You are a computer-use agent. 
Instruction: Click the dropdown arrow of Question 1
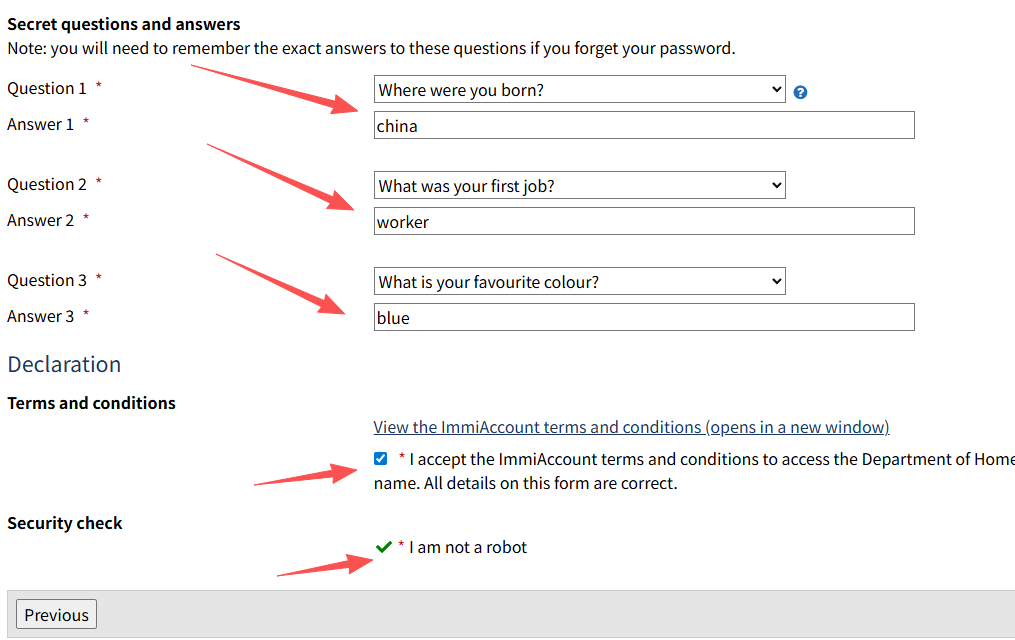pyautogui.click(x=776, y=89)
